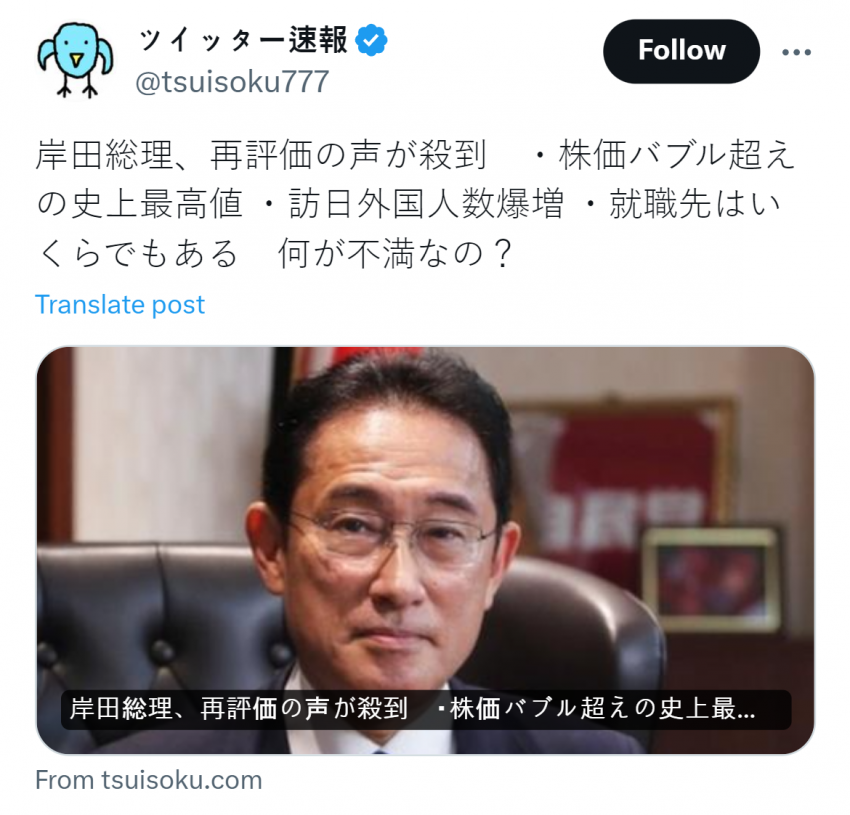This screenshot has width=850, height=815.
Task: Click the blue verified checkmark badge
Action: point(371,41)
